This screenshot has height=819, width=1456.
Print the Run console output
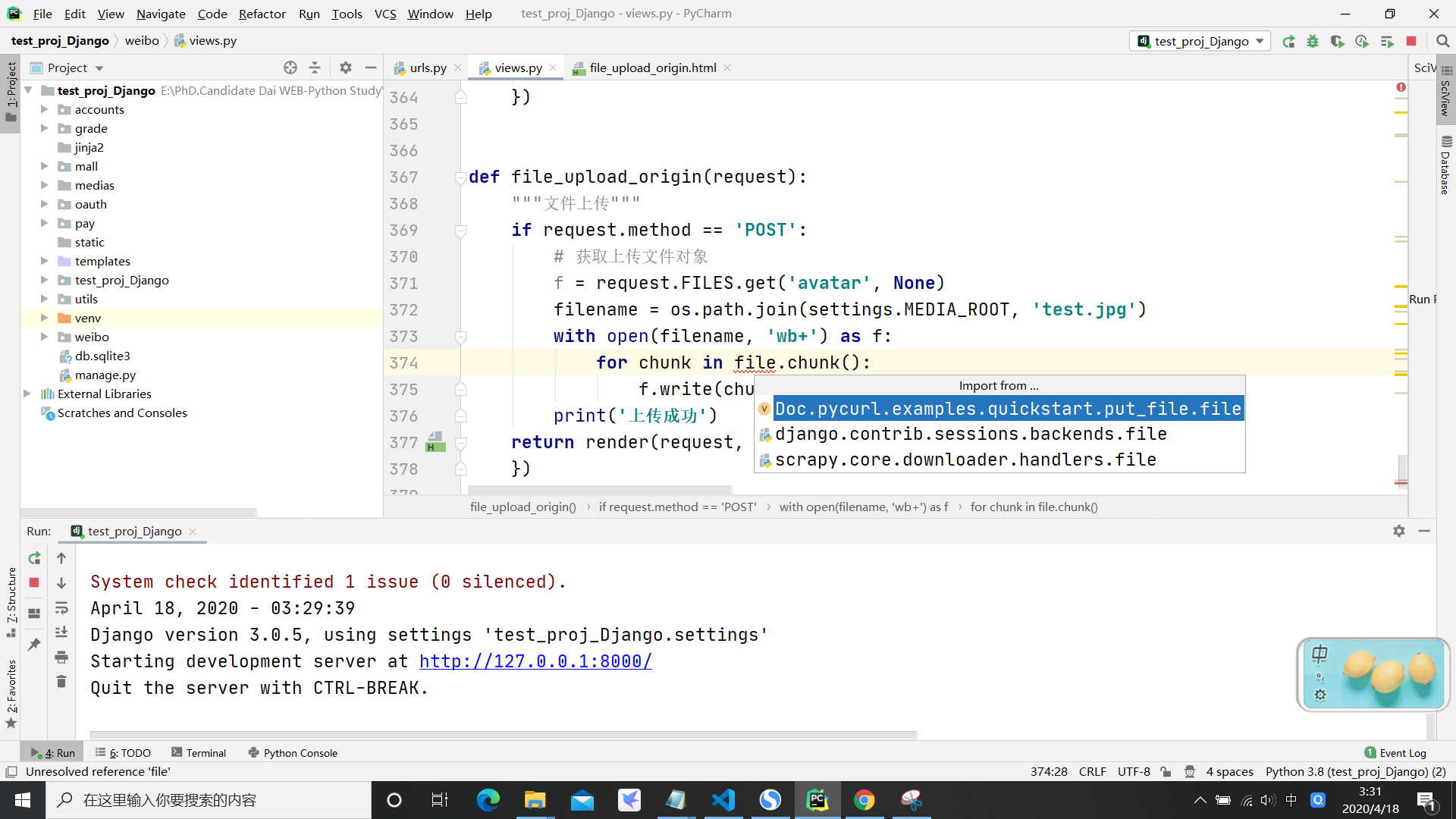click(x=61, y=657)
